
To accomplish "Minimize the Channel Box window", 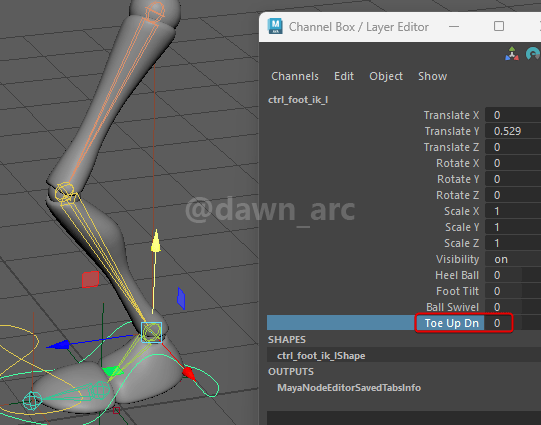I will pyautogui.click(x=454, y=26).
